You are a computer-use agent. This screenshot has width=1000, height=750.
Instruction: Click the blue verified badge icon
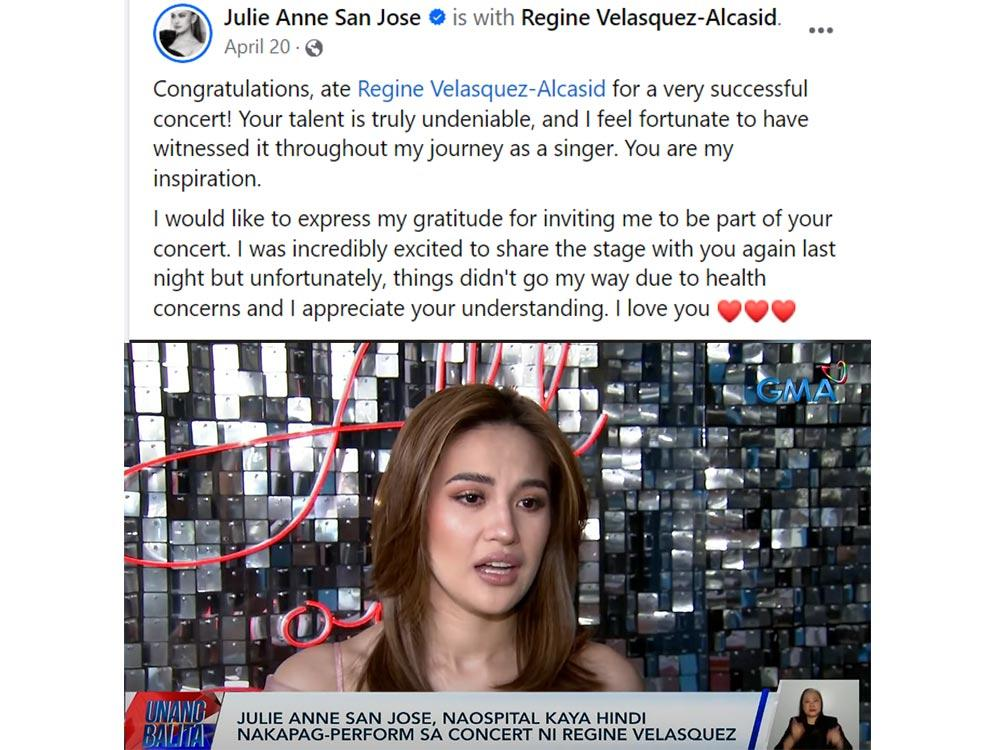pos(437,18)
